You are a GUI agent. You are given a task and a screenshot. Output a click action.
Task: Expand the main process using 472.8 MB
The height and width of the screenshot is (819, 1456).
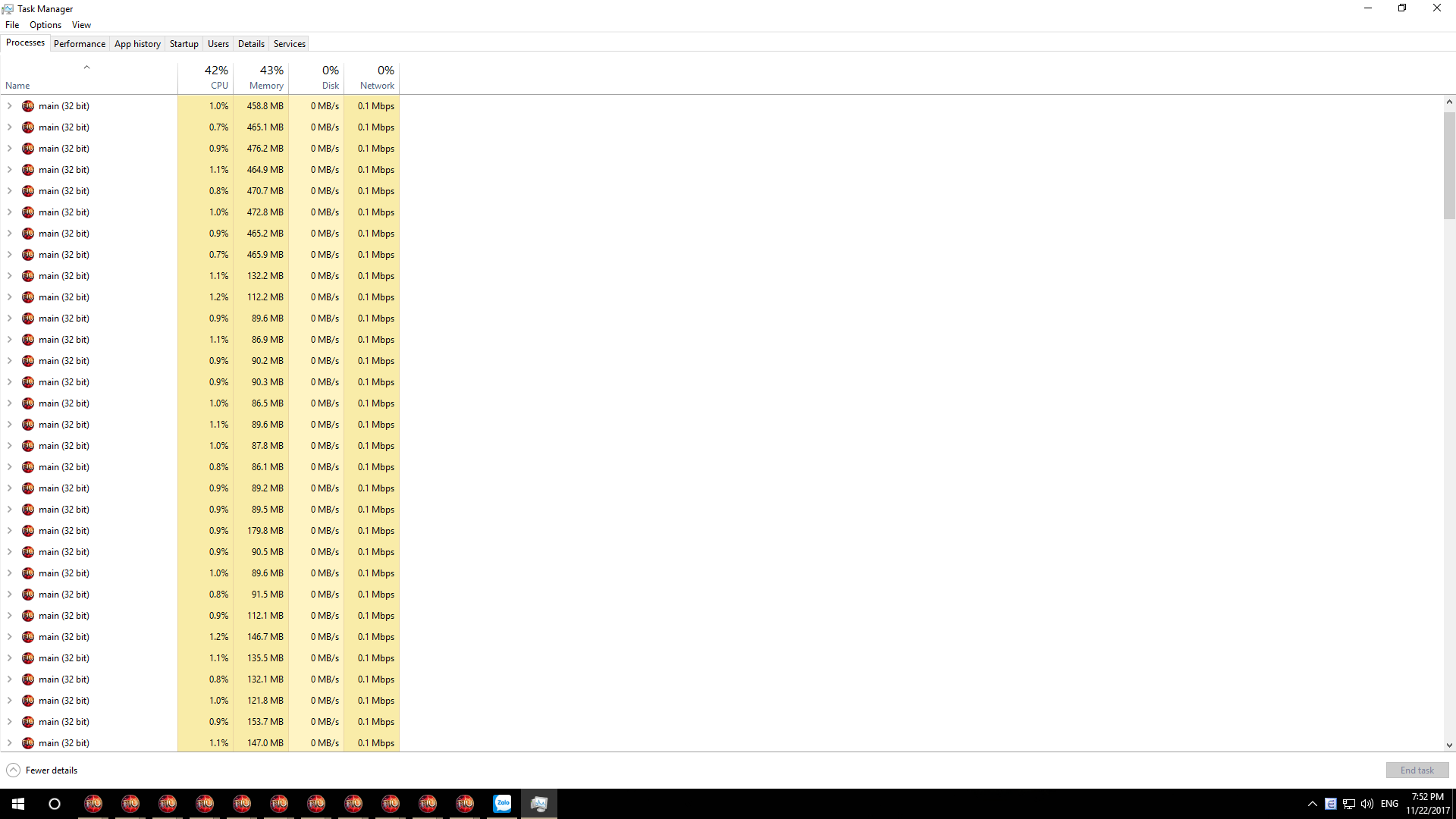[10, 212]
